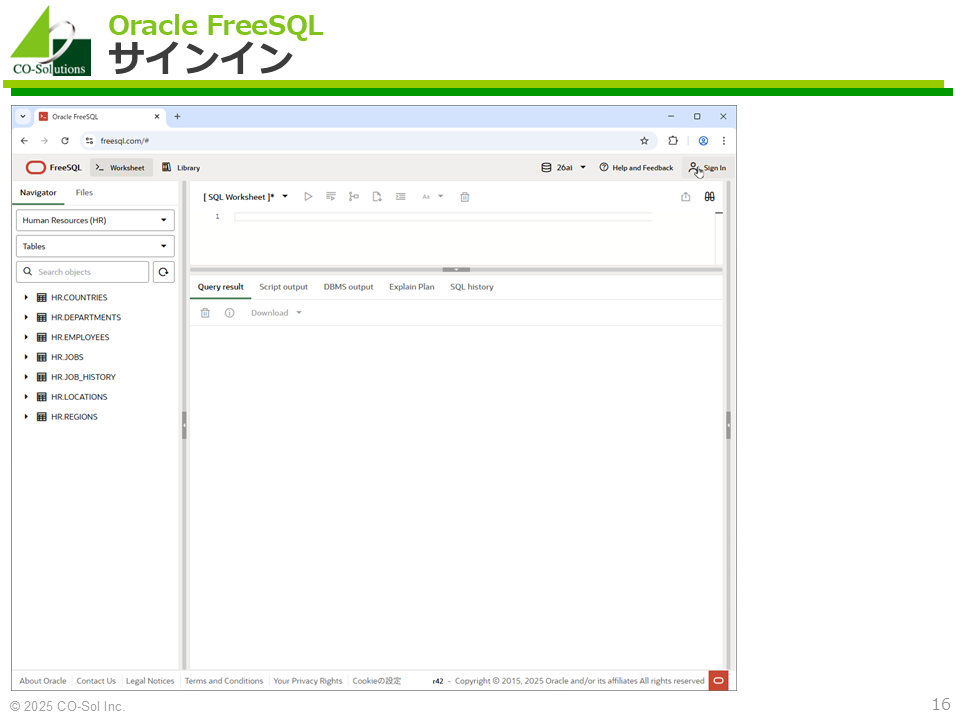960x720 pixels.
Task: Click the binoculars find icon
Action: tap(709, 197)
